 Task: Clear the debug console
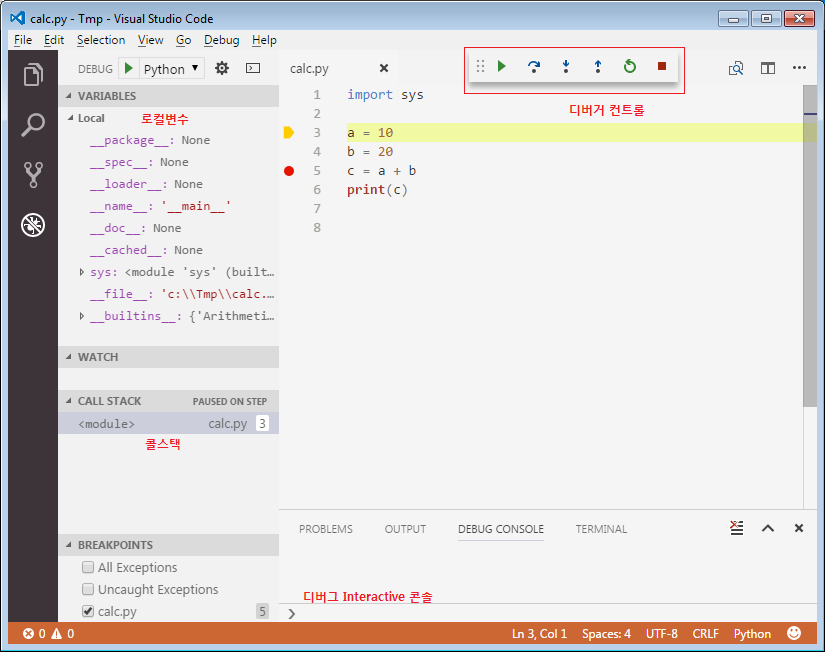[x=737, y=528]
